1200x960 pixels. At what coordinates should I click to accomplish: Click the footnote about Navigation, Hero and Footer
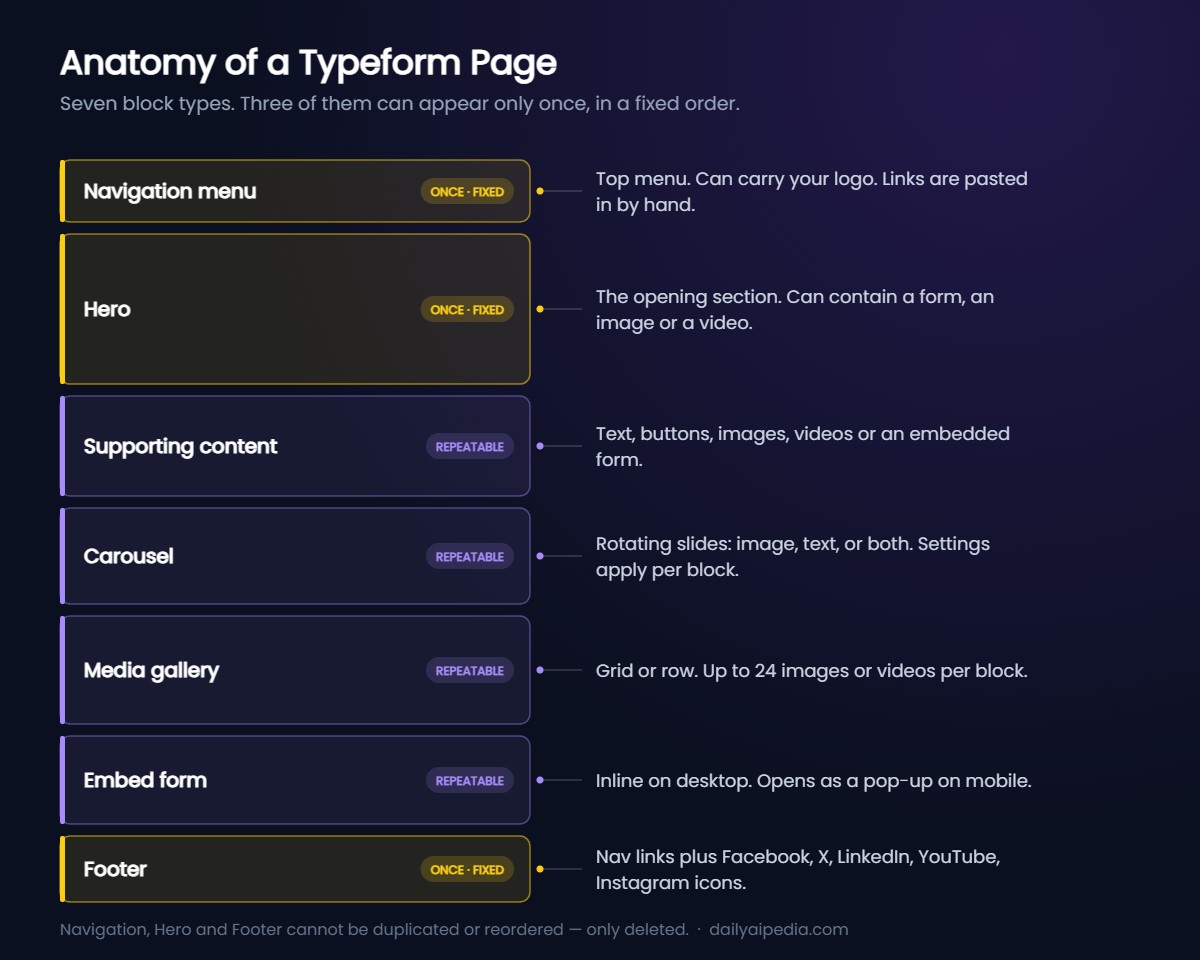tap(374, 930)
